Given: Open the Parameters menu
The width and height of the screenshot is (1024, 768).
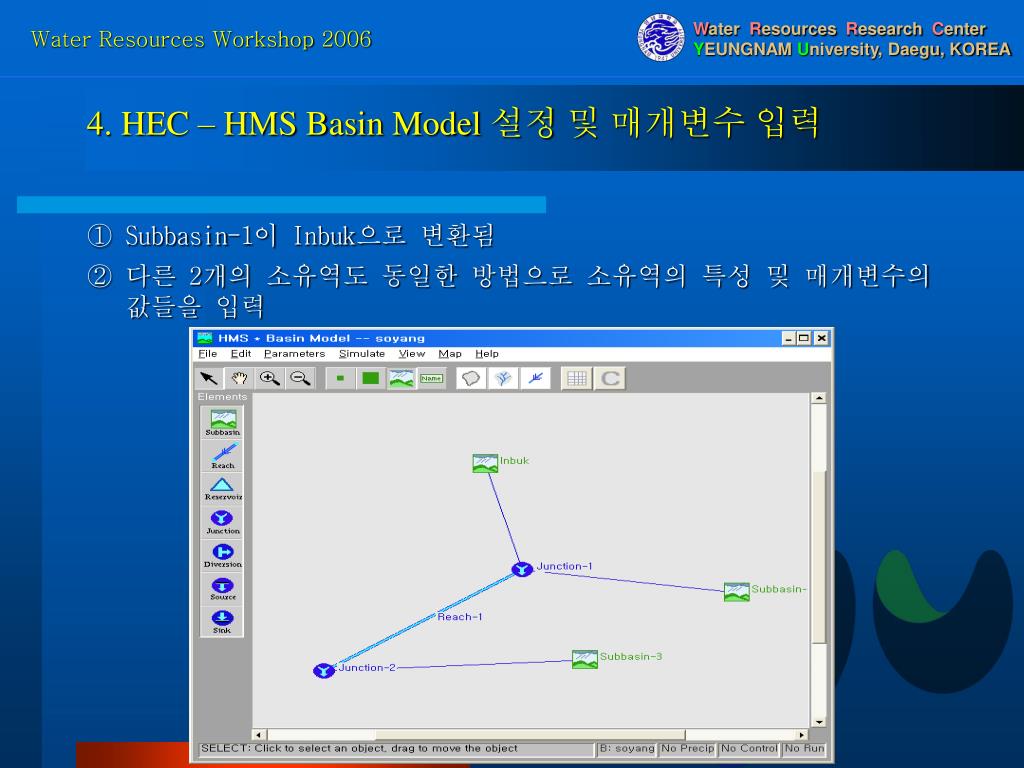Looking at the screenshot, I should [x=294, y=353].
